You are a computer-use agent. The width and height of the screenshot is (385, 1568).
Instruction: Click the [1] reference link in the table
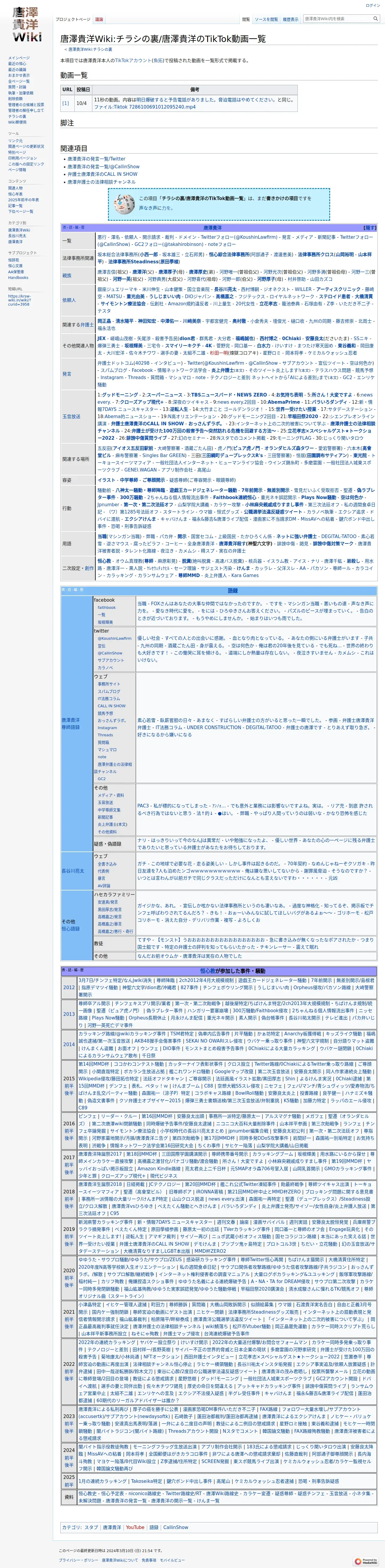65,103
